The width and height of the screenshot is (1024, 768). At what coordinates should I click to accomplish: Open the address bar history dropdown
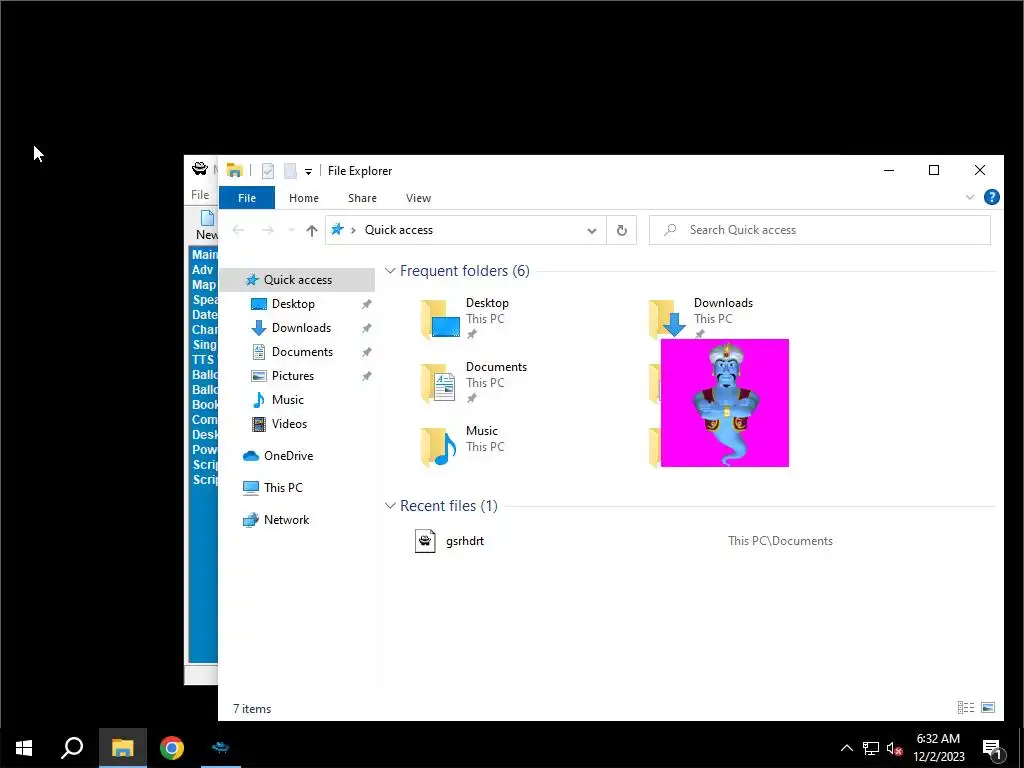[592, 231]
